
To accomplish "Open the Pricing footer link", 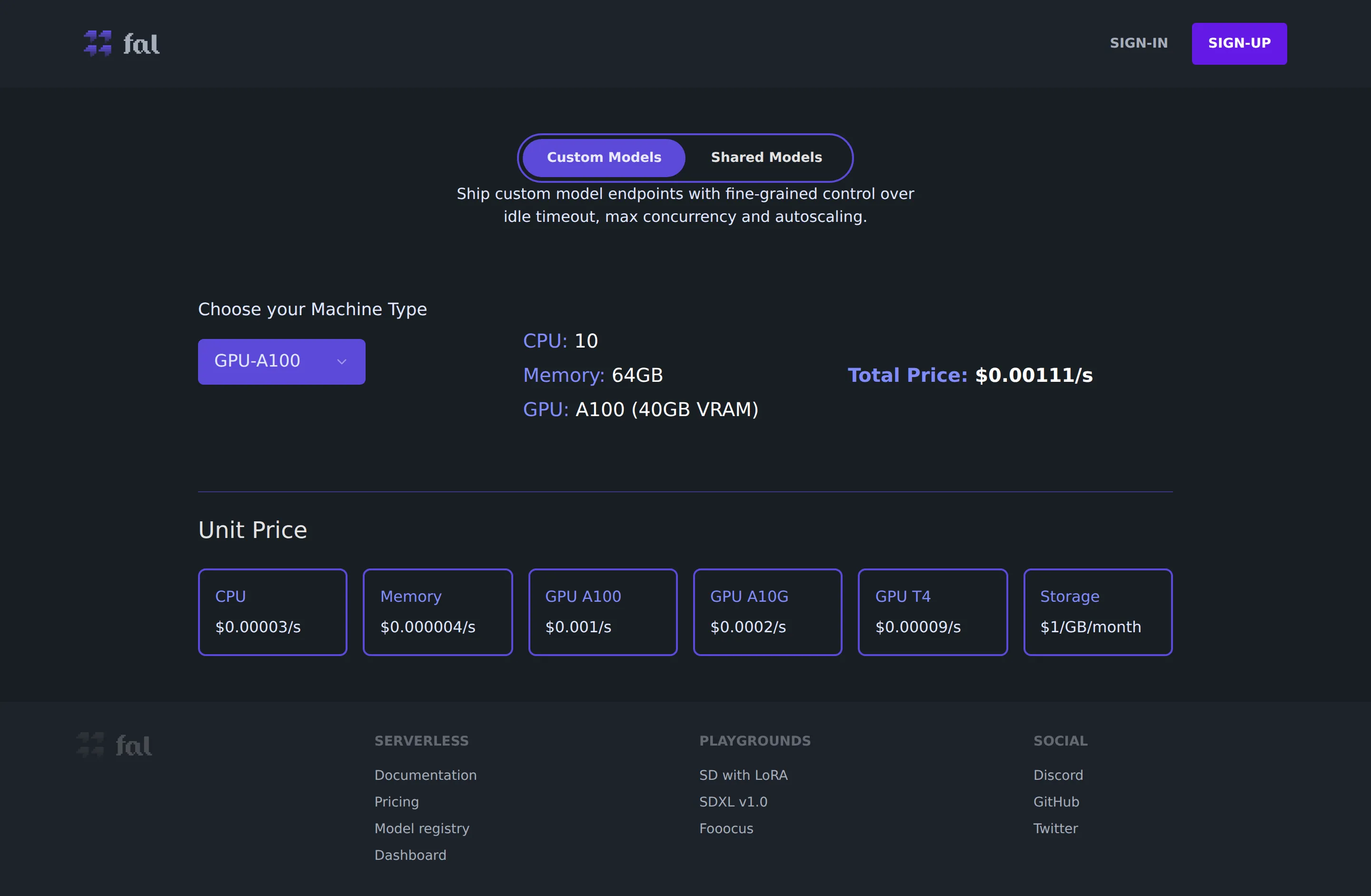I will [397, 802].
